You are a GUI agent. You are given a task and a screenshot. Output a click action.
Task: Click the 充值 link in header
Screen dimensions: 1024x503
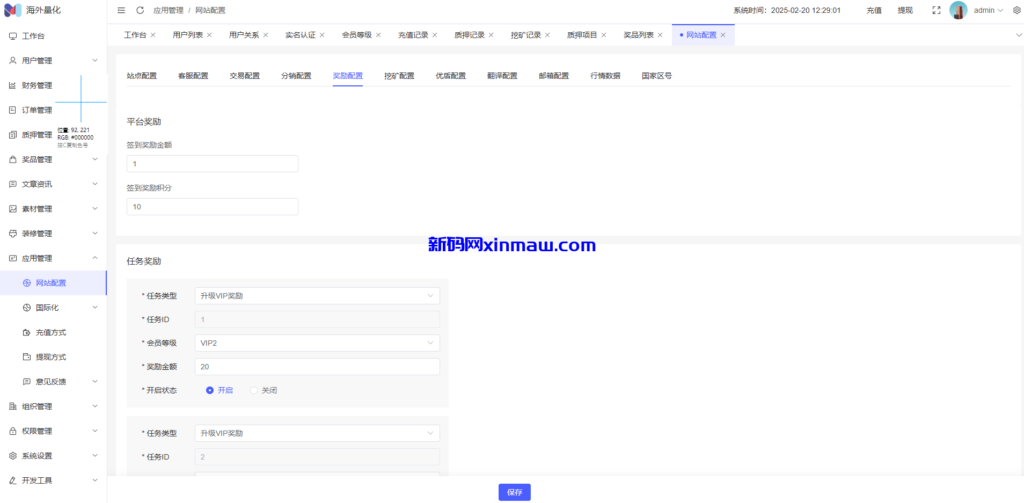874,10
